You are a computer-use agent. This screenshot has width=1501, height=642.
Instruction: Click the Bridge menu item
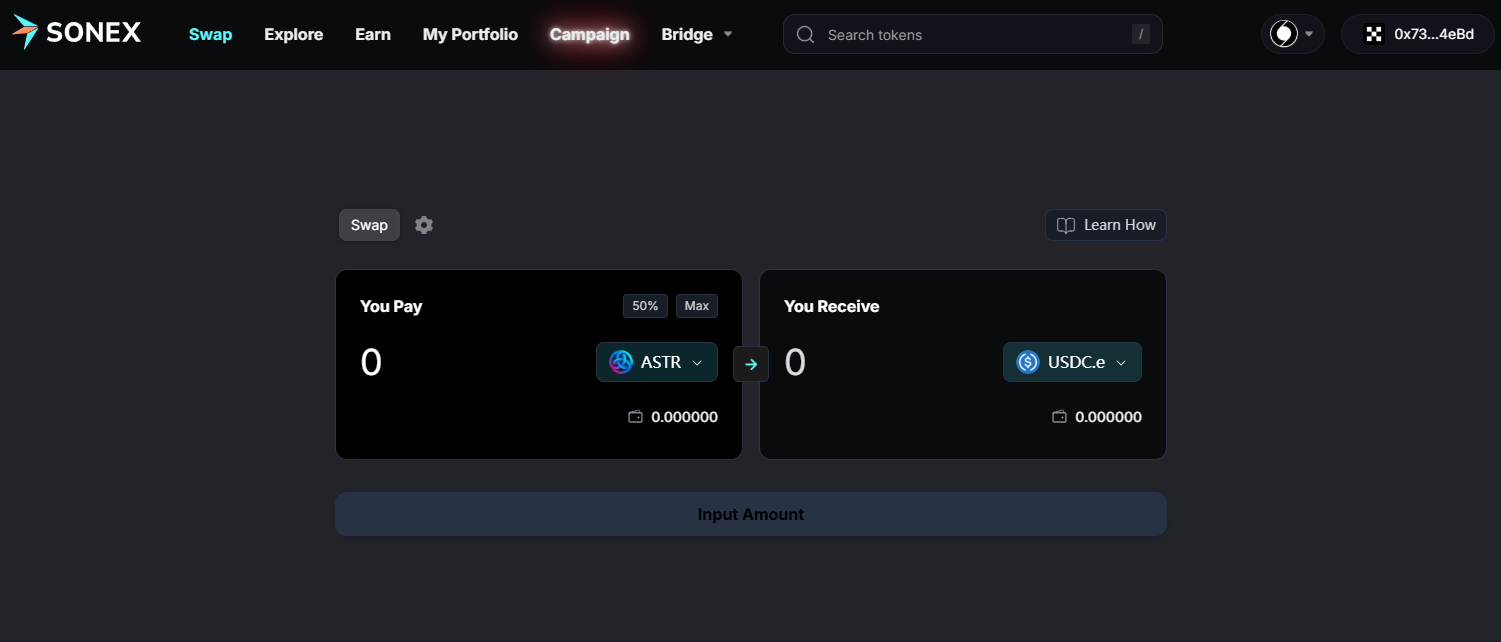point(687,34)
